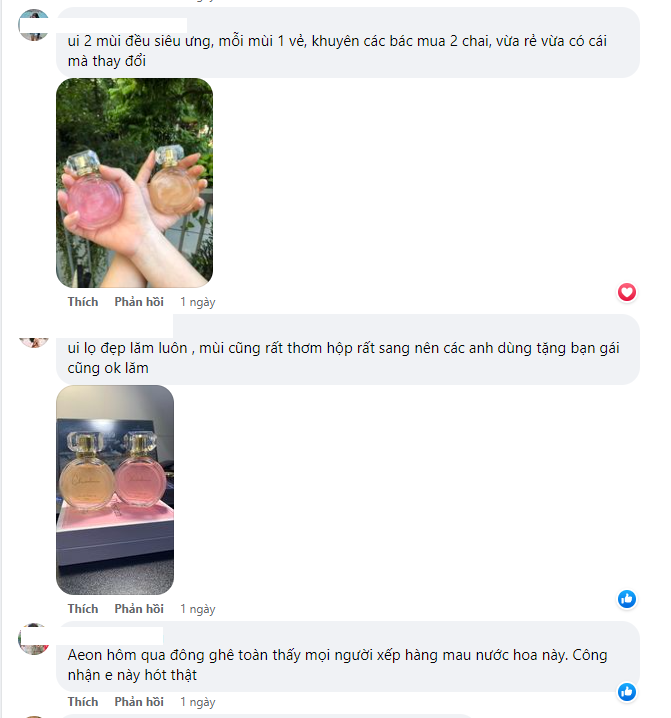Screen dimensions: 671x718
Task: Click the comment text starting with ui lọ đẹp
Action: (x=343, y=358)
